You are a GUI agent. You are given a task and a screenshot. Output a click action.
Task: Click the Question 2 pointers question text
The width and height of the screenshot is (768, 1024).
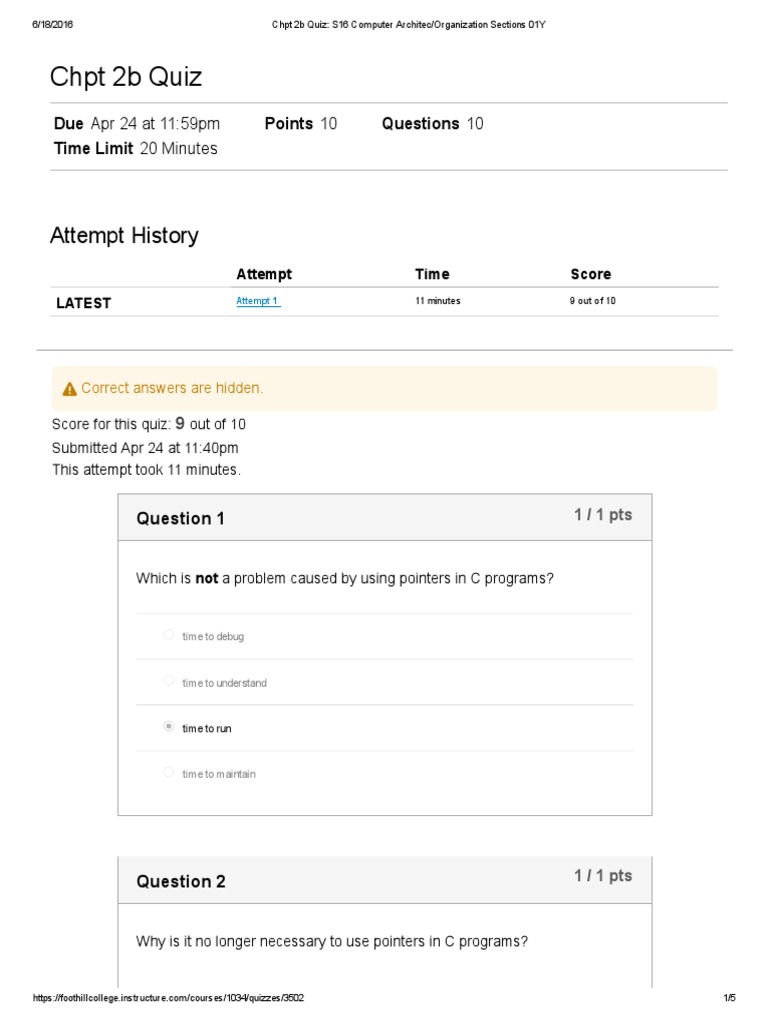[x=332, y=941]
